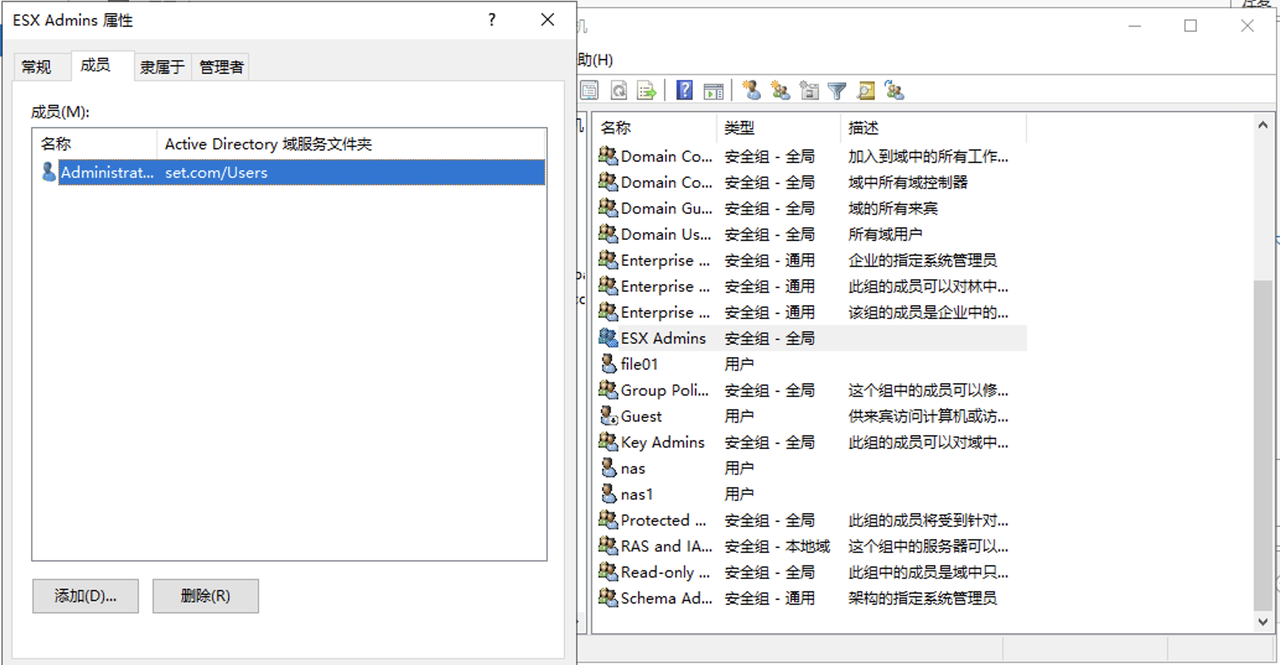
Task: Click the Refresh toolbar icon
Action: [x=619, y=91]
